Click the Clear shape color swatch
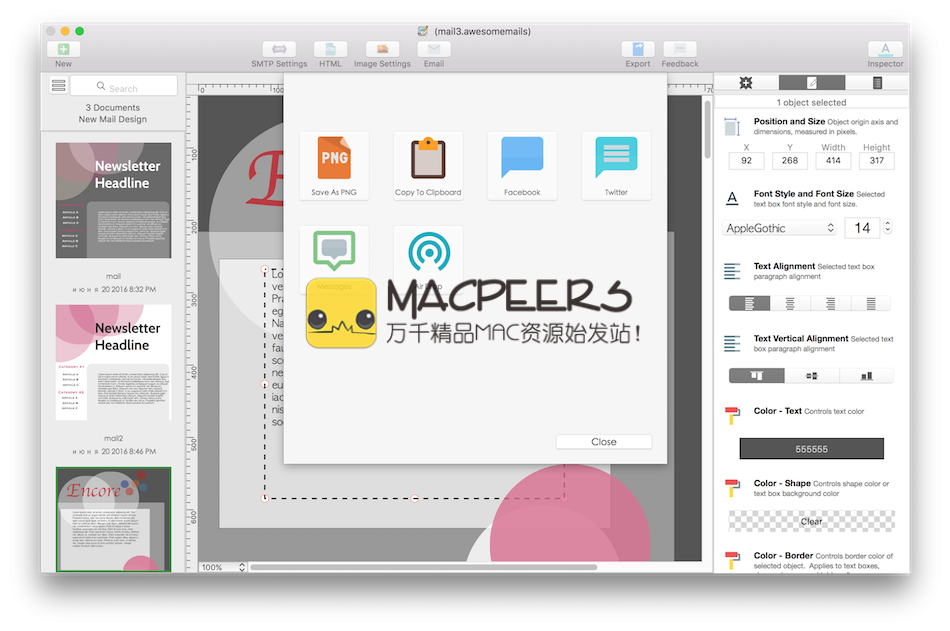The image size is (950, 631). [811, 521]
